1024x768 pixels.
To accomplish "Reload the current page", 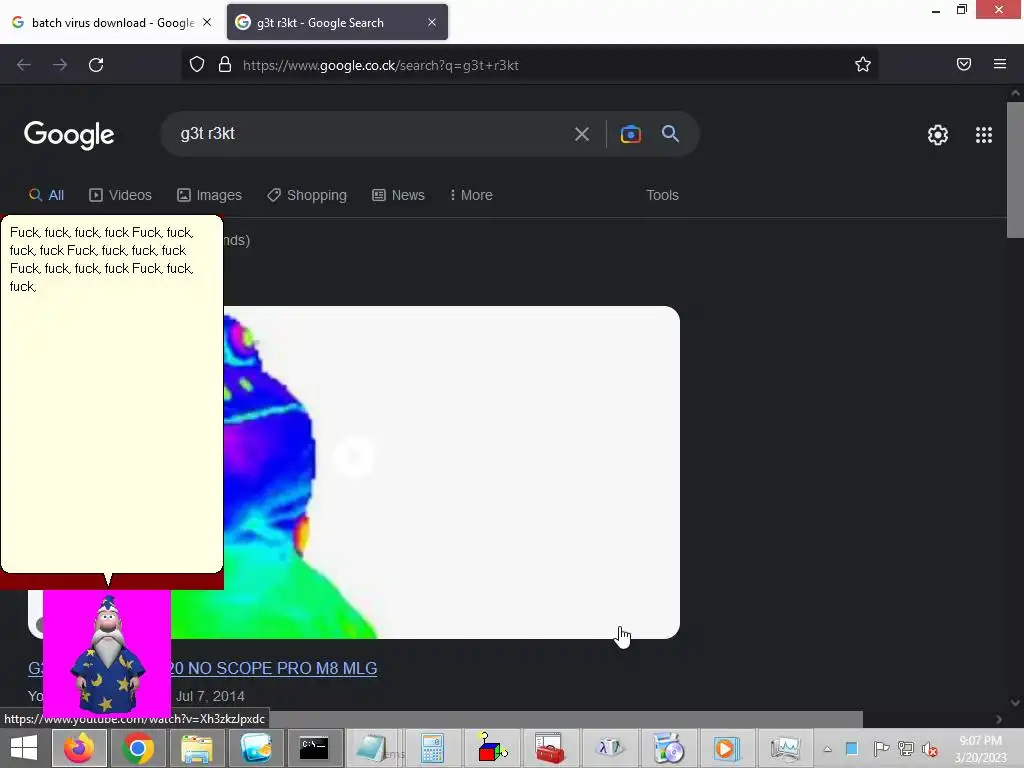I will [96, 65].
